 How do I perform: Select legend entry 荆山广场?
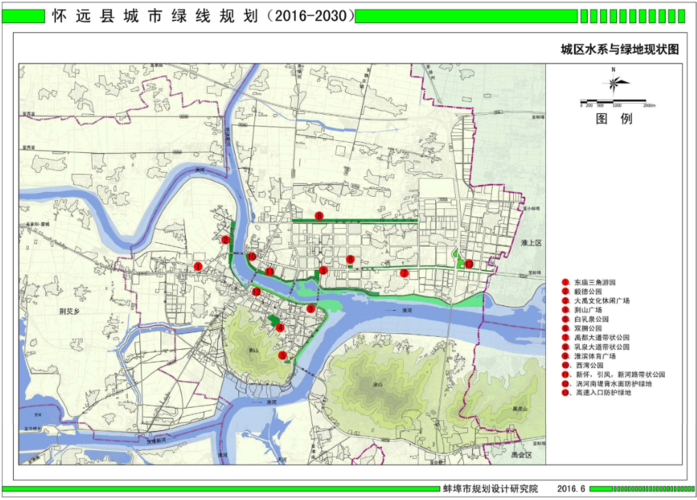tap(582, 310)
